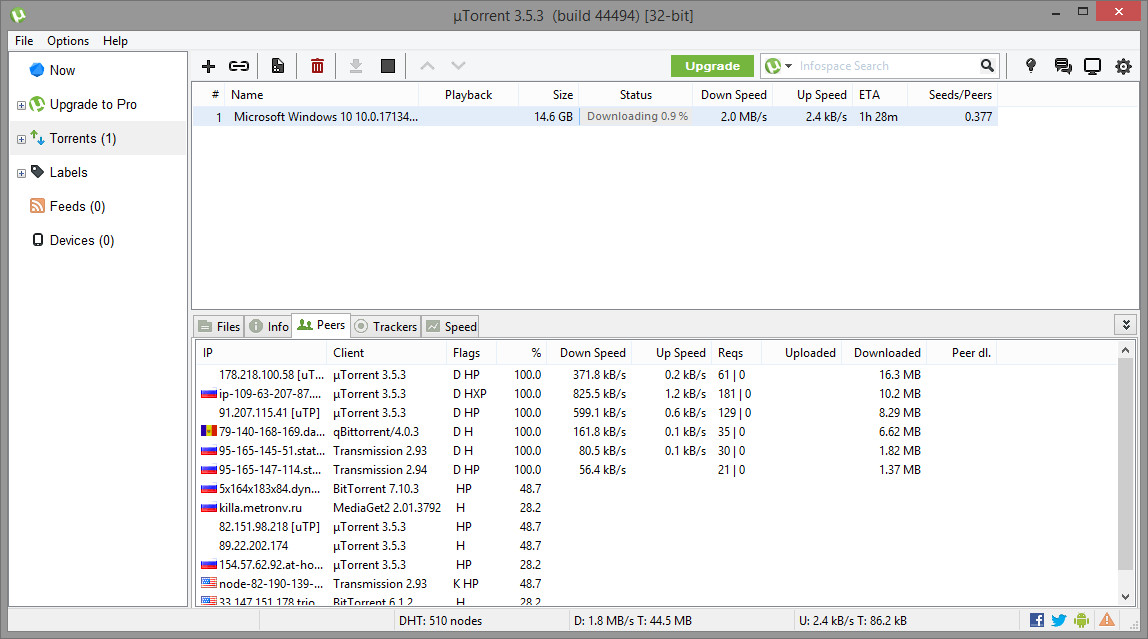Click MediaGet2 2.01.3792 client cell

[x=387, y=508]
